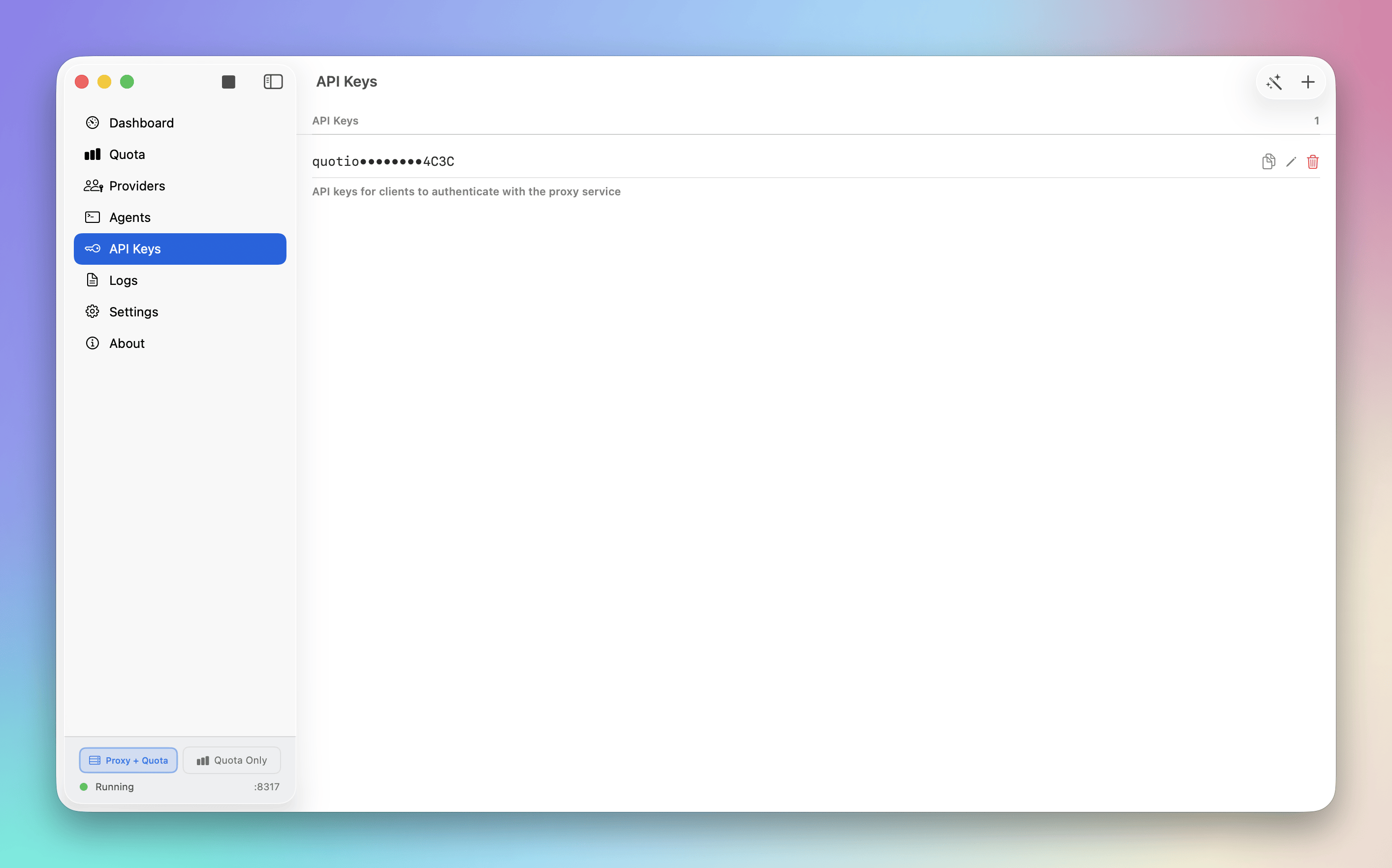Open the Dashboard page
Screen dimensions: 1392x868
pos(141,123)
